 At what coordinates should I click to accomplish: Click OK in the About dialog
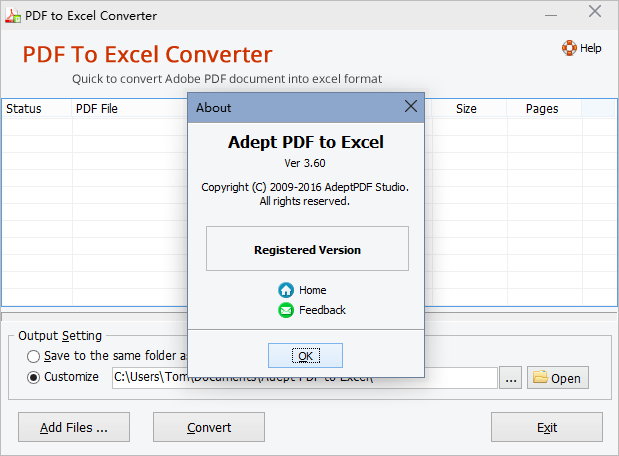(x=305, y=355)
